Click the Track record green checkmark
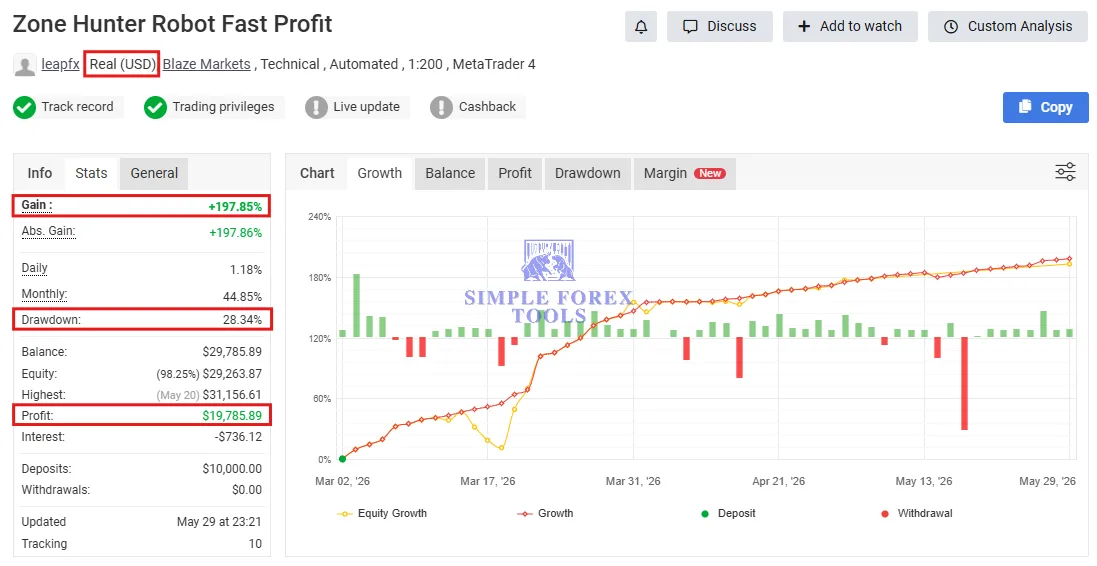1097x566 pixels. [24, 108]
